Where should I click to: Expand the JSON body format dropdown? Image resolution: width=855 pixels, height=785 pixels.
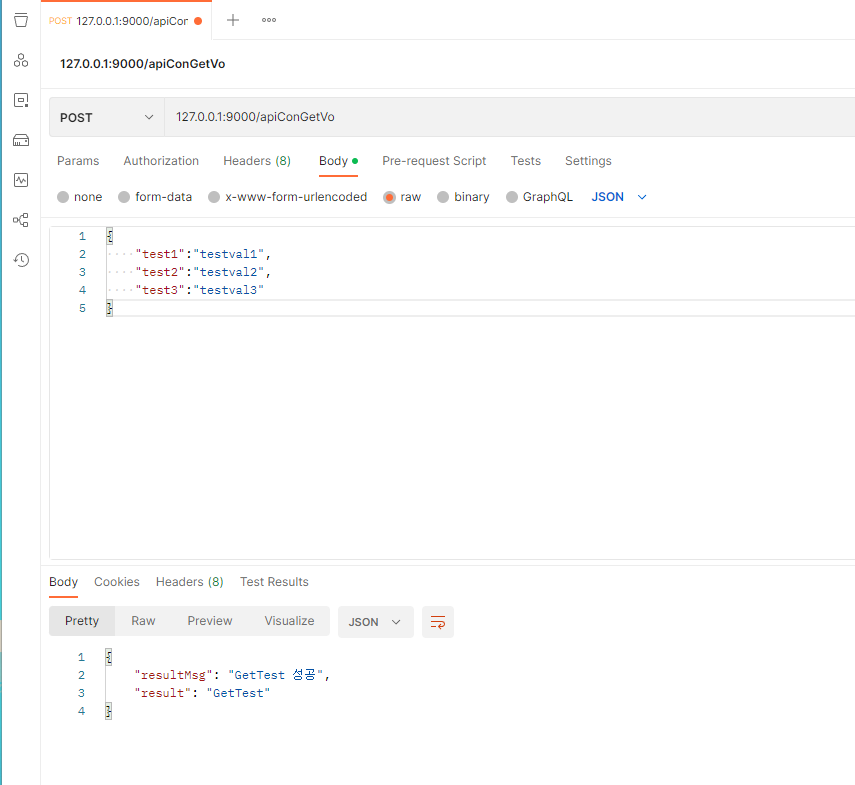coord(619,197)
